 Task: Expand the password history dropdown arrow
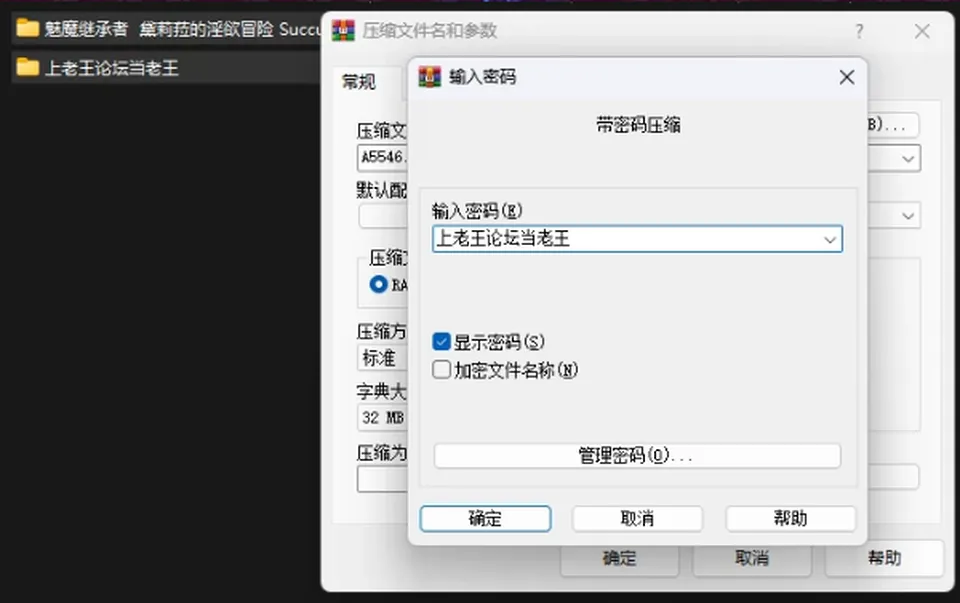click(x=830, y=239)
